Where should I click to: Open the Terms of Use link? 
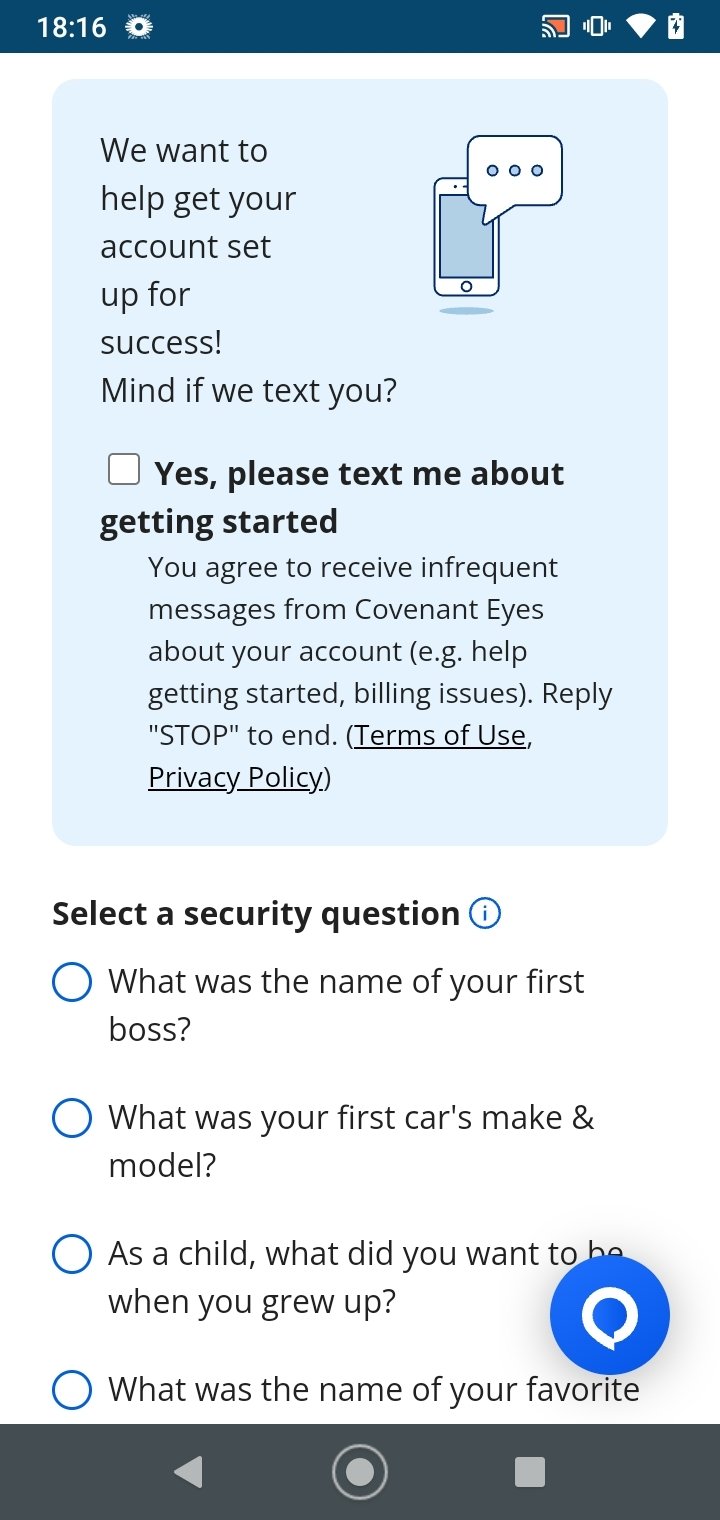pos(440,735)
